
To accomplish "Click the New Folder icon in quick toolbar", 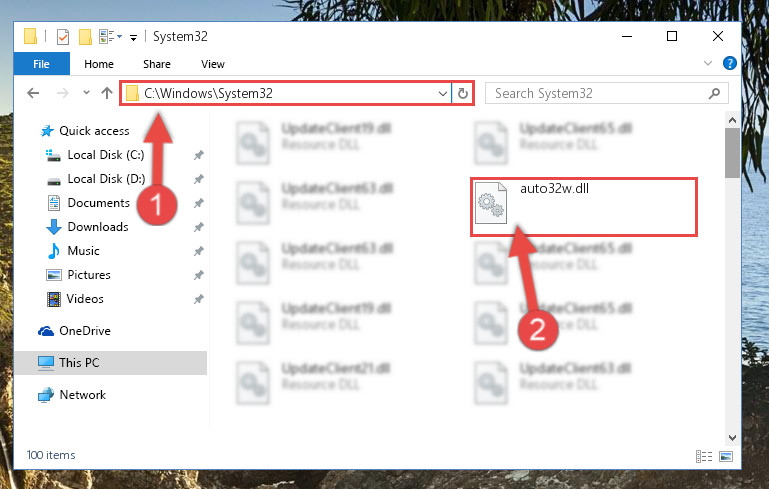I will click(x=85, y=37).
